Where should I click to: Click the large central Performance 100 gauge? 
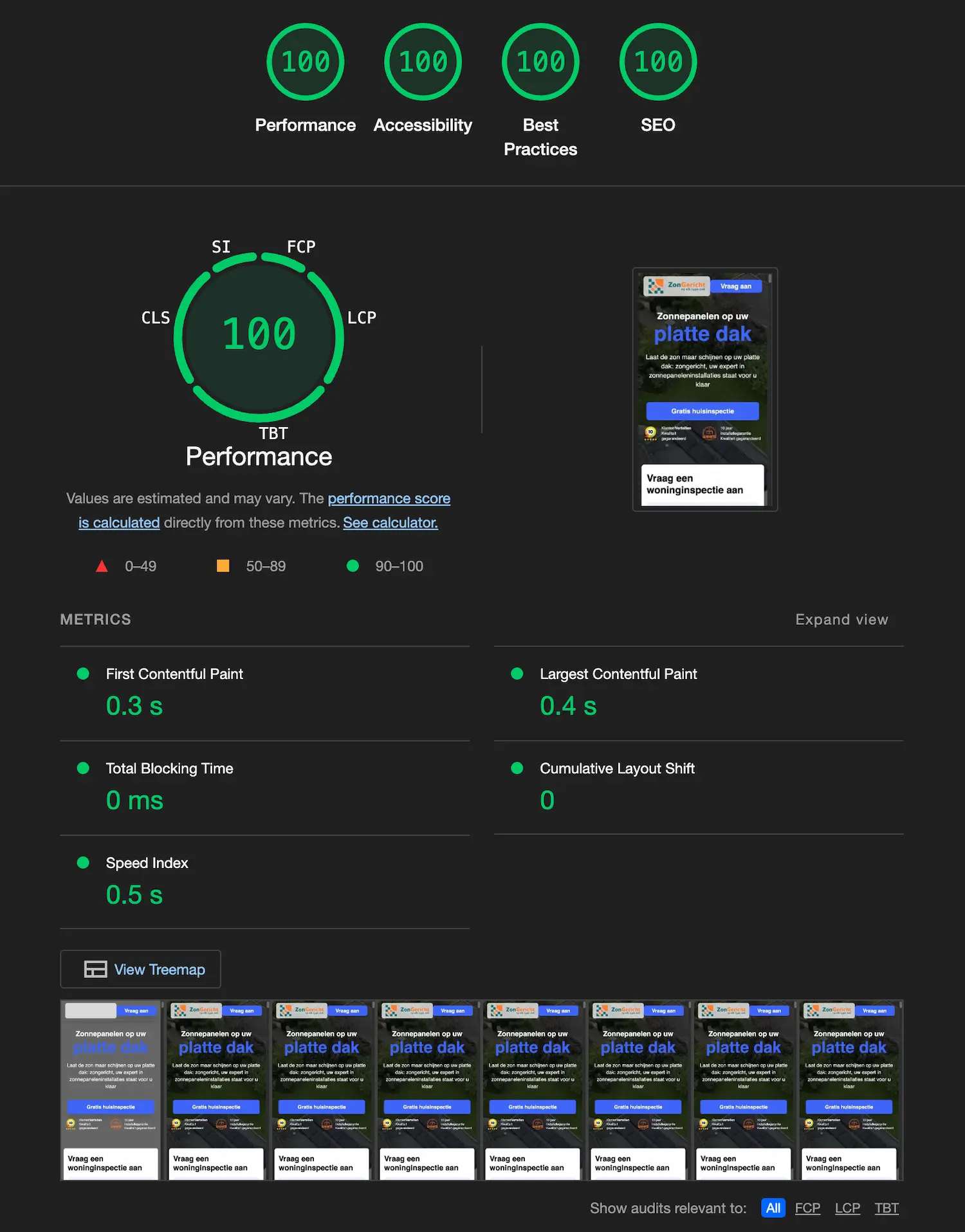coord(259,336)
